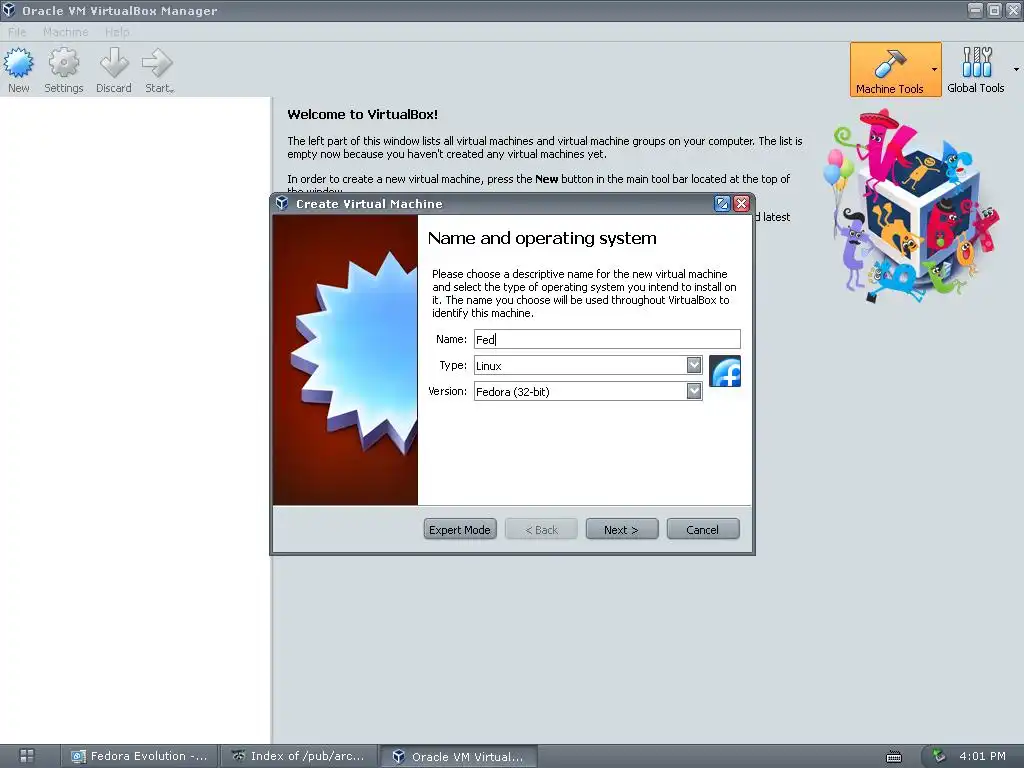This screenshot has width=1024, height=768.
Task: Minimize the VirtualBox Manager window
Action: coord(975,10)
